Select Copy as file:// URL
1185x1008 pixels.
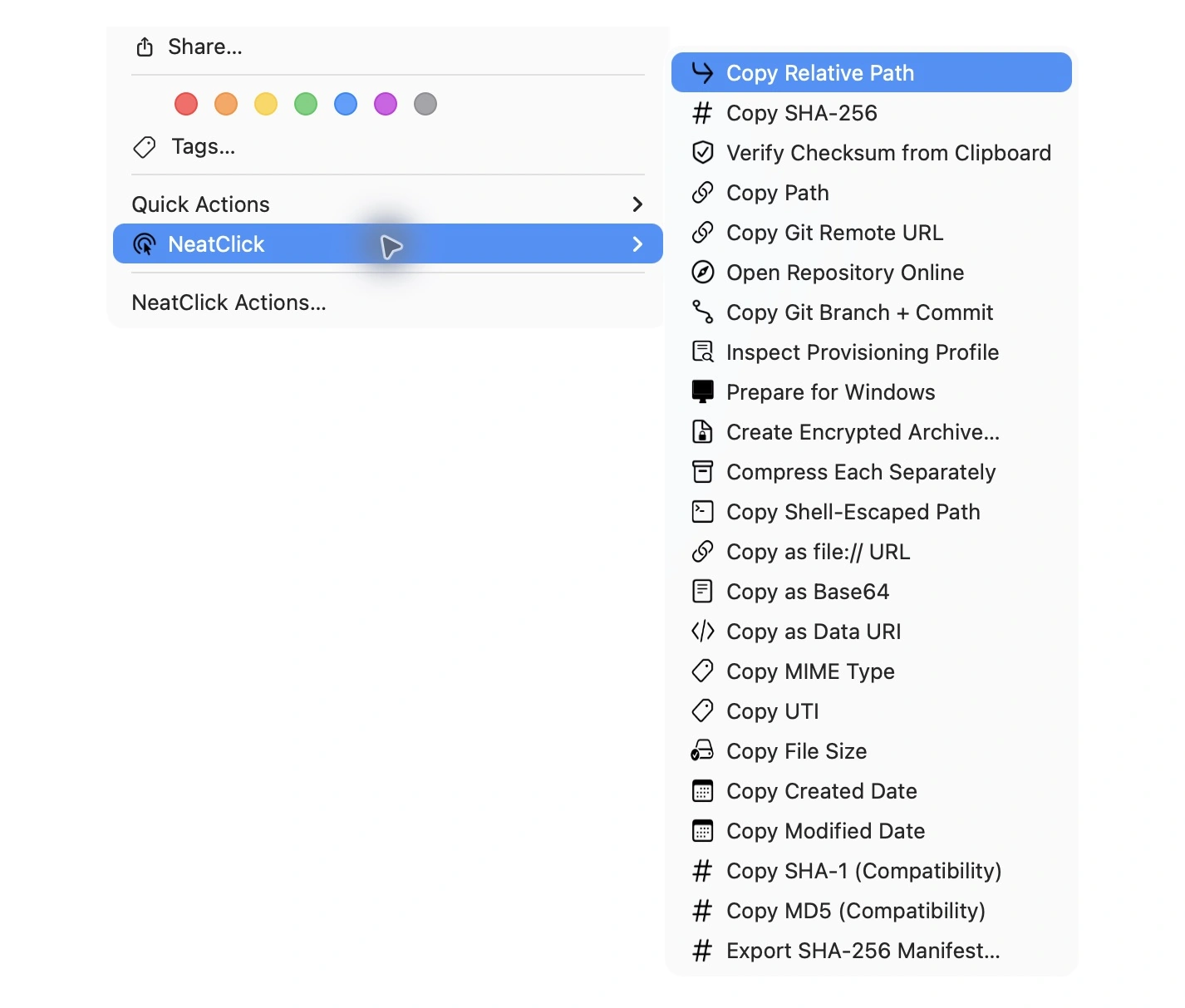[872, 552]
